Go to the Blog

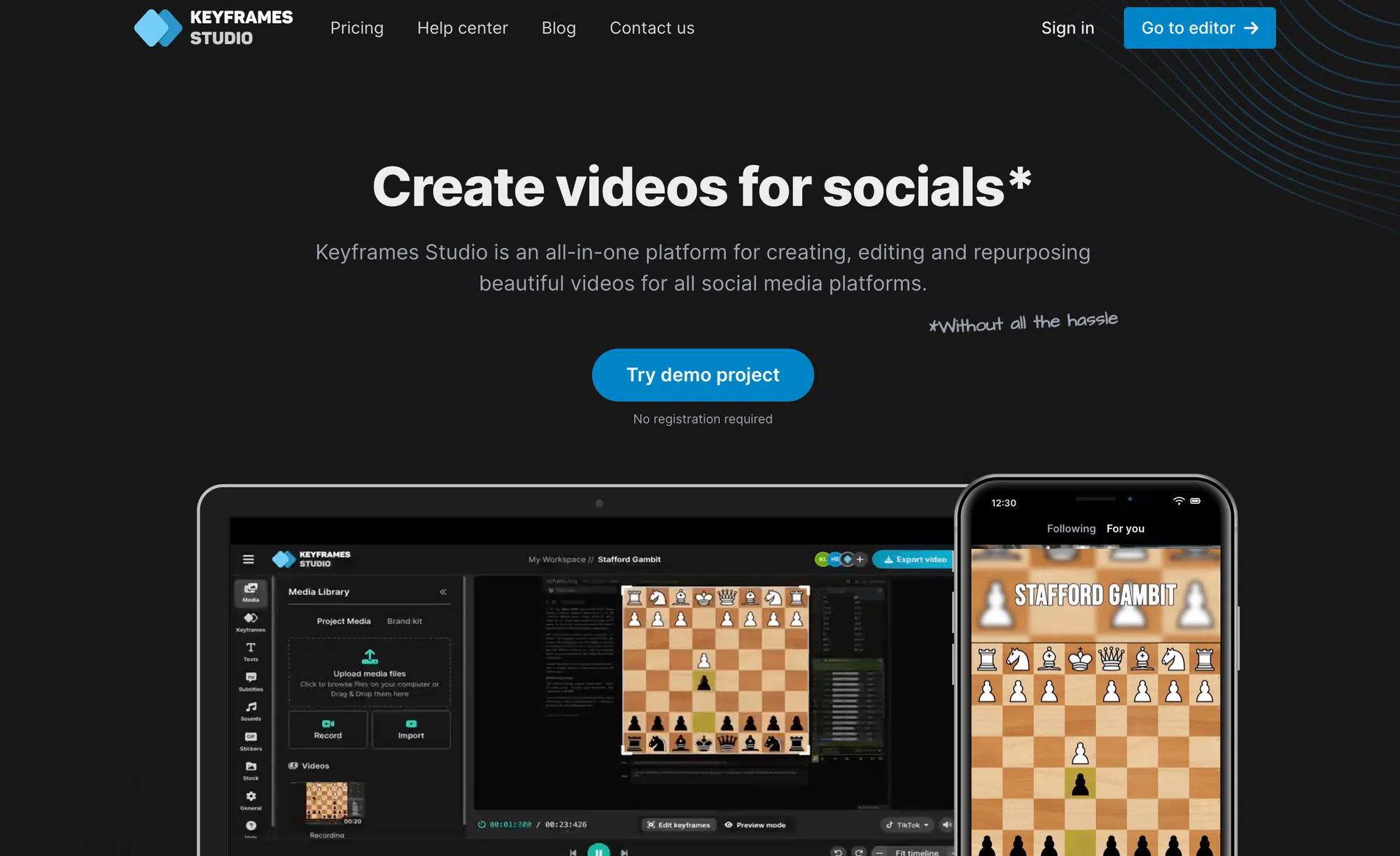(x=559, y=28)
